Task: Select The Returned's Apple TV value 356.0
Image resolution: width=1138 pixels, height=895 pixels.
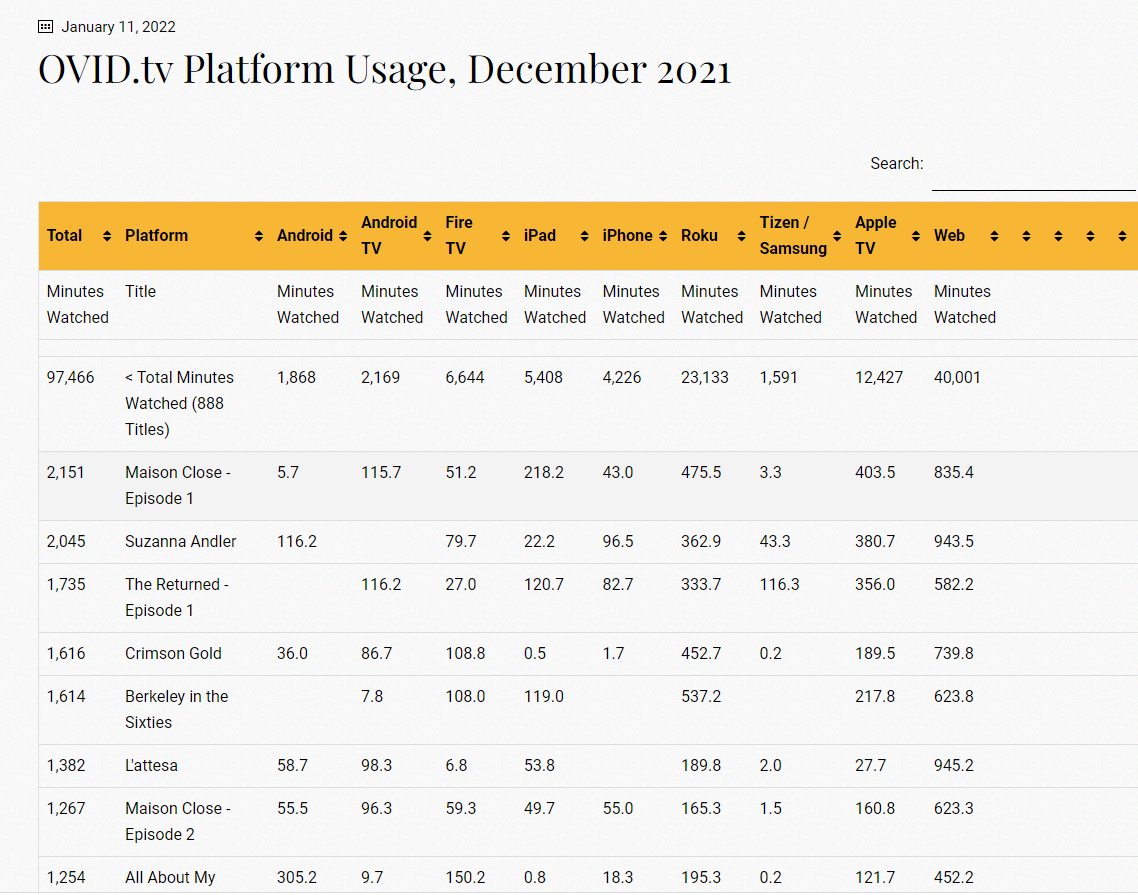Action: pyautogui.click(x=875, y=584)
